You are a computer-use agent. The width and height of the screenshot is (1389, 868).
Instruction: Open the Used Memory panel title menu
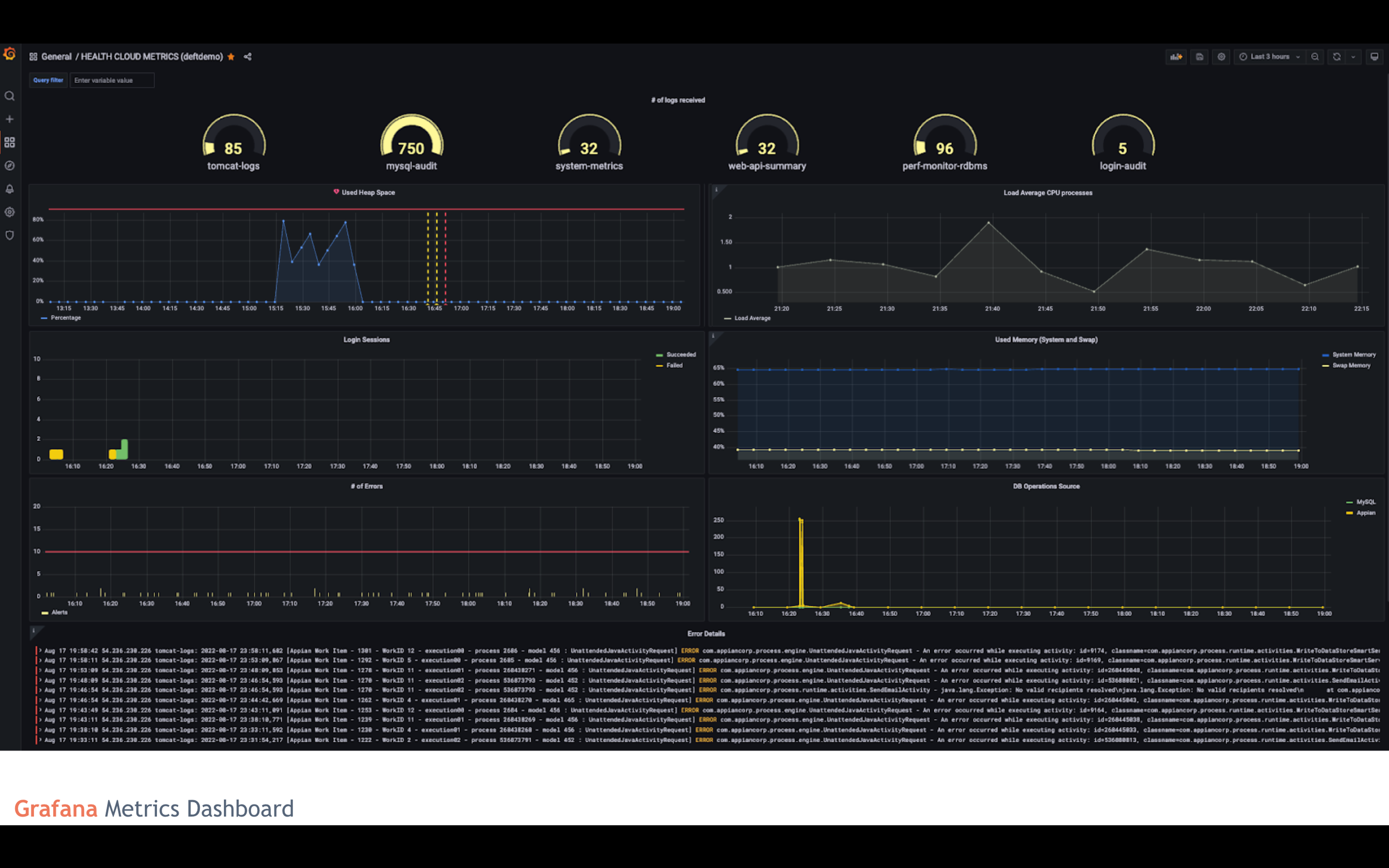click(x=1046, y=340)
